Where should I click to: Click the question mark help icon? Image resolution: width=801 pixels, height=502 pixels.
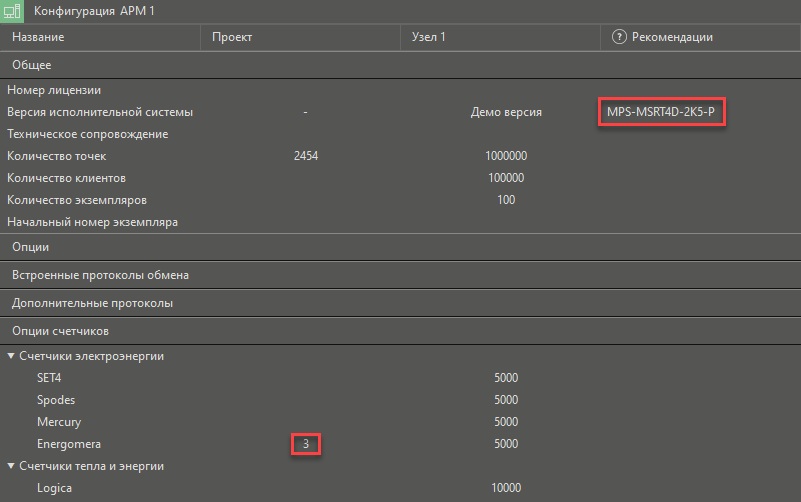point(619,37)
